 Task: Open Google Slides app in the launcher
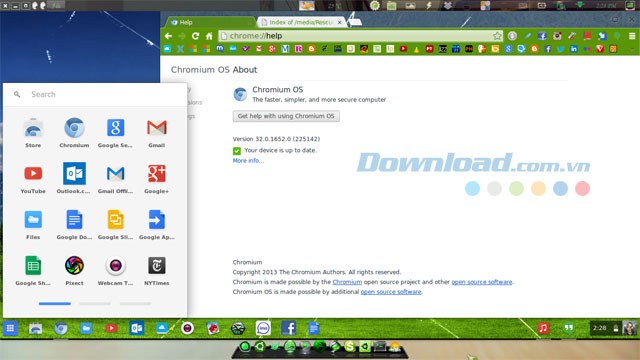115,224
